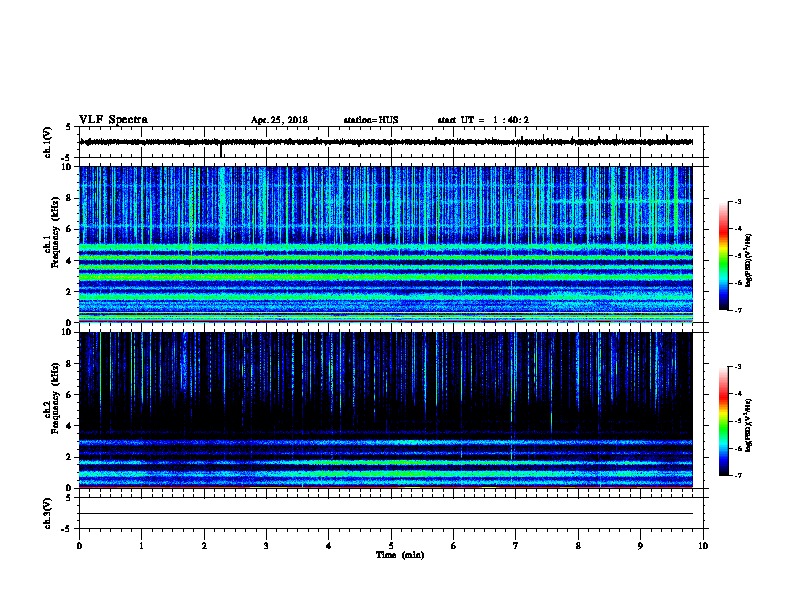Click the "ch.3(V)" axis label
This screenshot has height=612, width=792.
[47, 513]
